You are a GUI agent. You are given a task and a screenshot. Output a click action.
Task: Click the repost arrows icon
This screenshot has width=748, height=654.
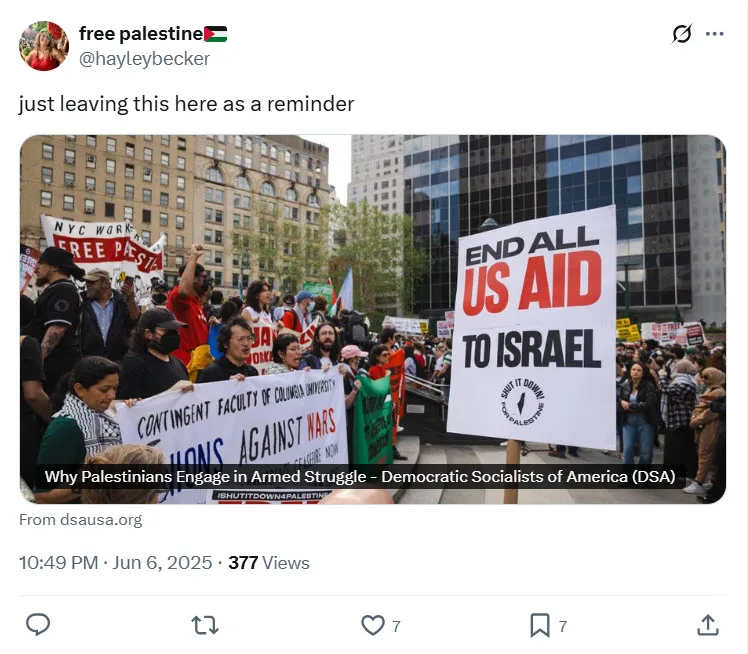tap(205, 625)
